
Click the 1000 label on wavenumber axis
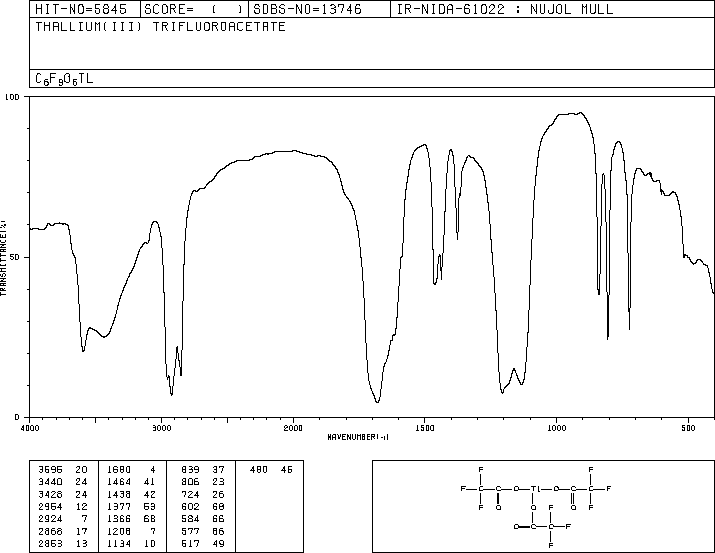click(556, 428)
